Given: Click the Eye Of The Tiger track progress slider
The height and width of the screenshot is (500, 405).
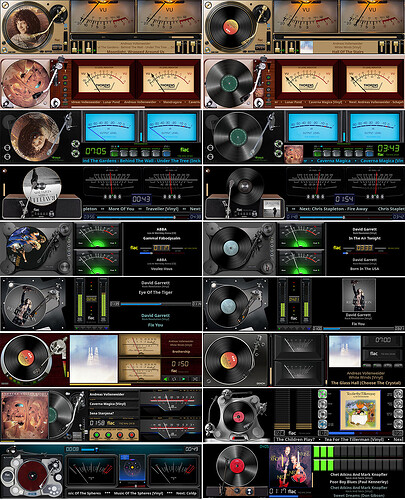Looking at the screenshot, I should click(x=156, y=304).
